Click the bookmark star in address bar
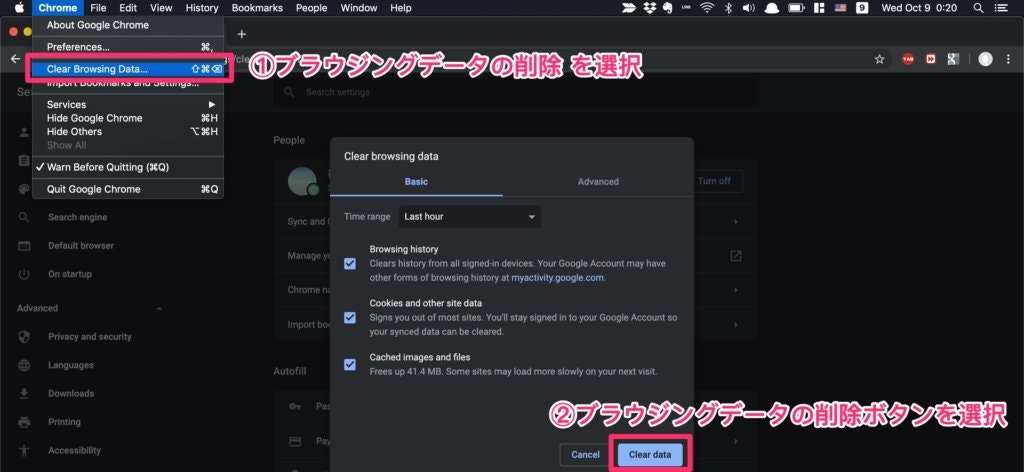 pos(879,59)
